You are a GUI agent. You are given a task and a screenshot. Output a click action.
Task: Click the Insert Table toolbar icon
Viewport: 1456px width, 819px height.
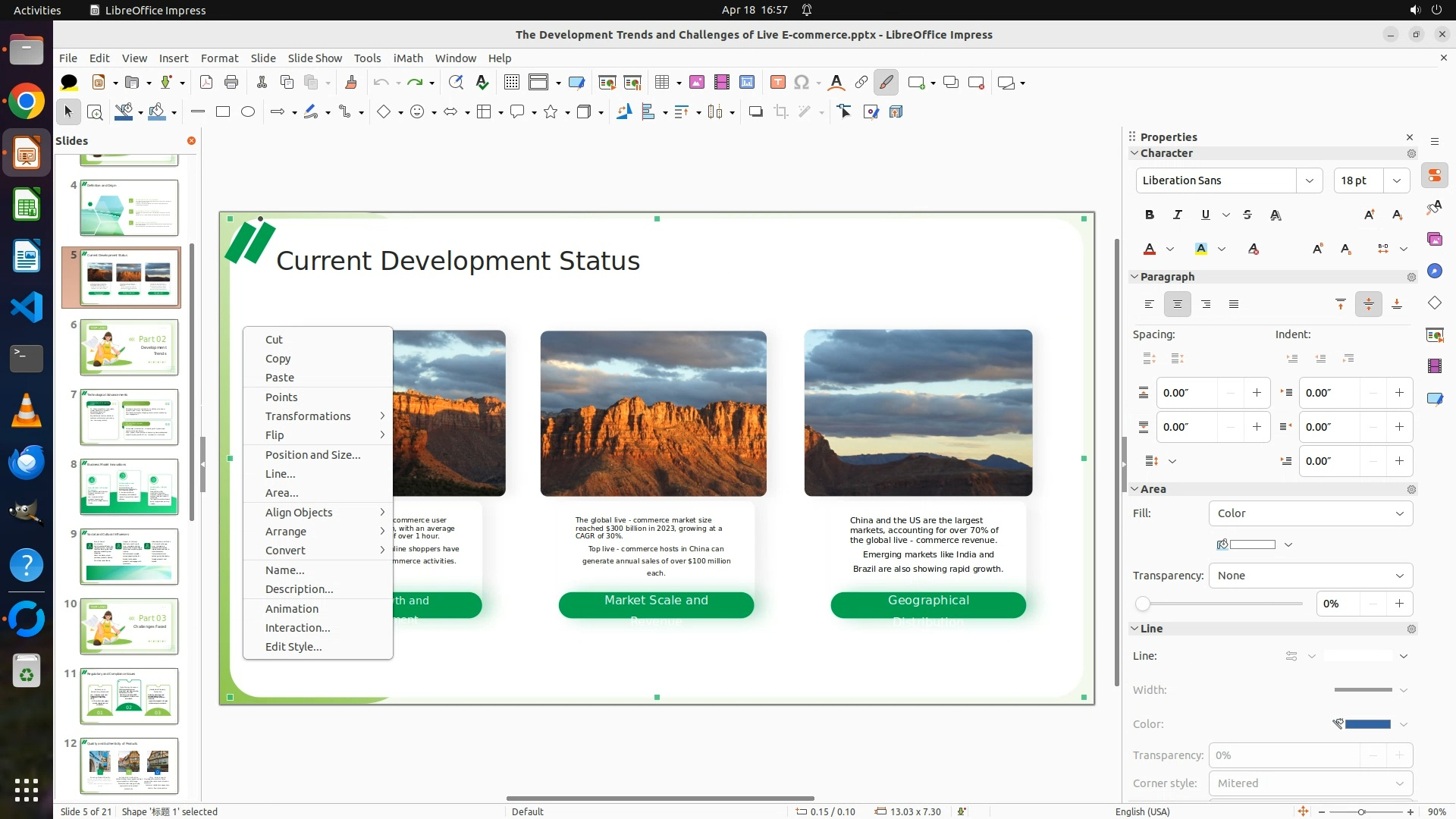[662, 83]
